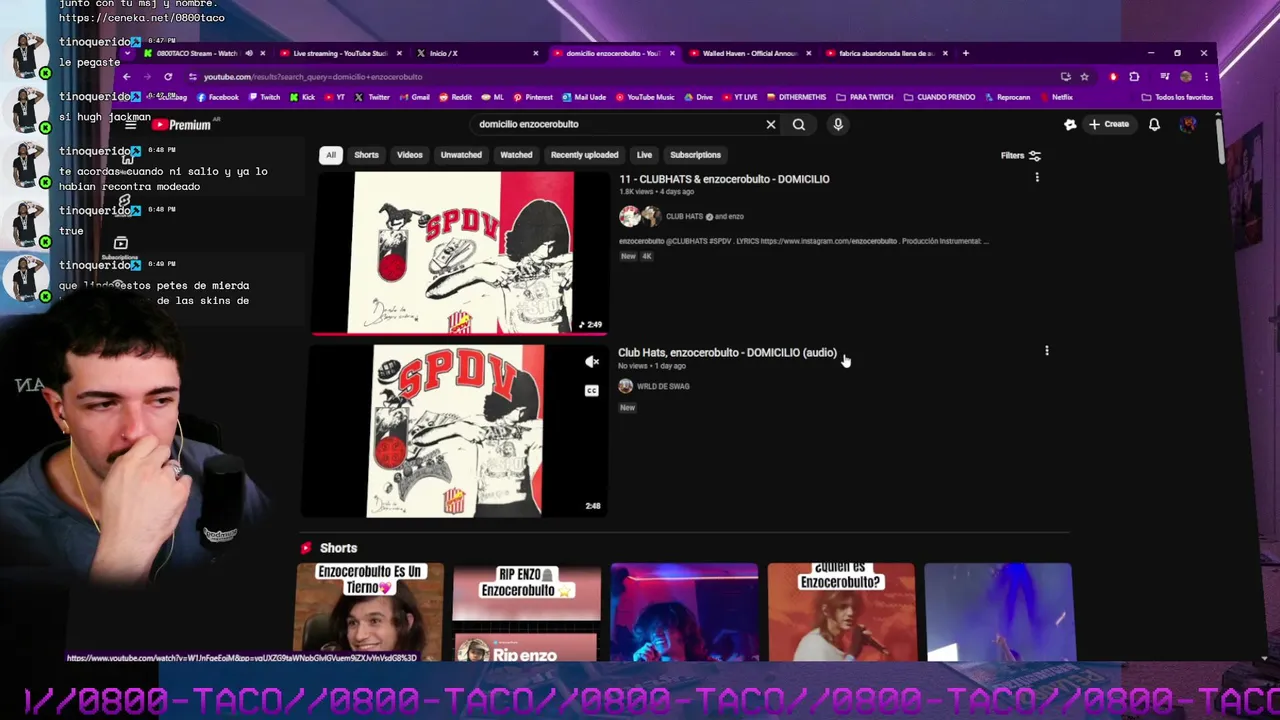The image size is (1280, 720).
Task: Open short ¿Quién es Enzocerobulto?
Action: (841, 612)
